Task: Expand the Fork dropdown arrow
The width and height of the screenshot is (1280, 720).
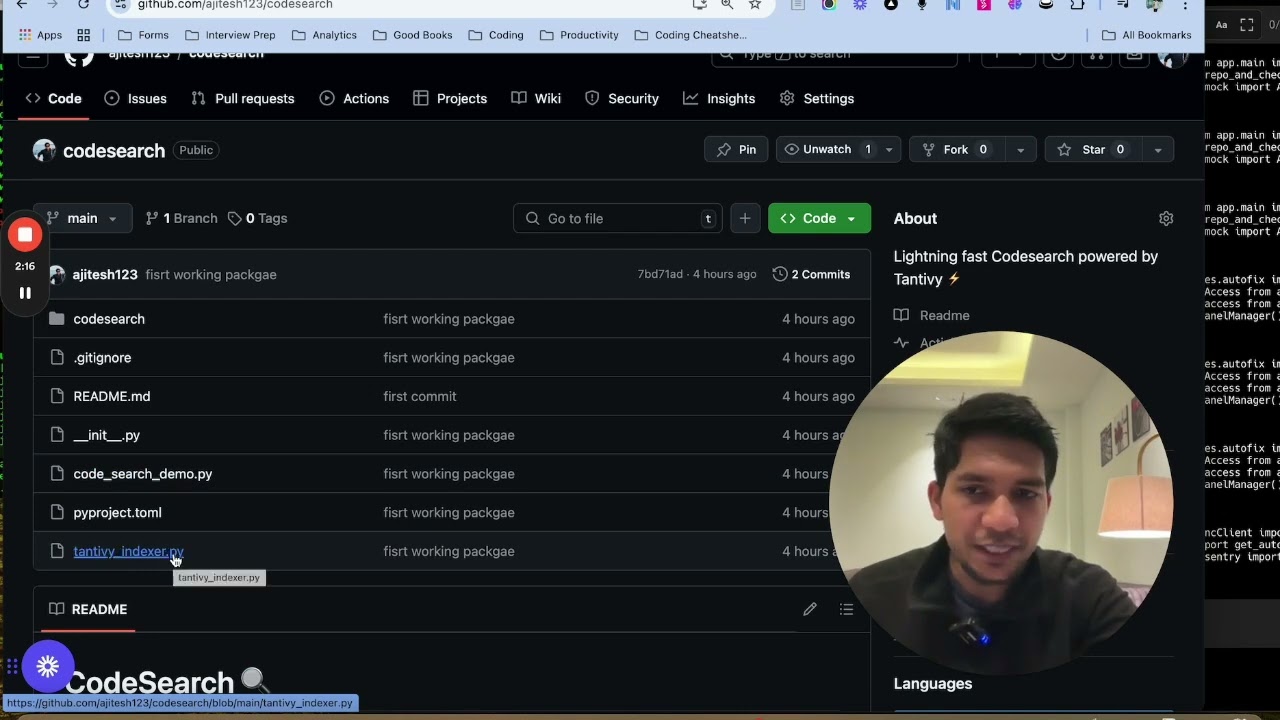Action: [1020, 149]
